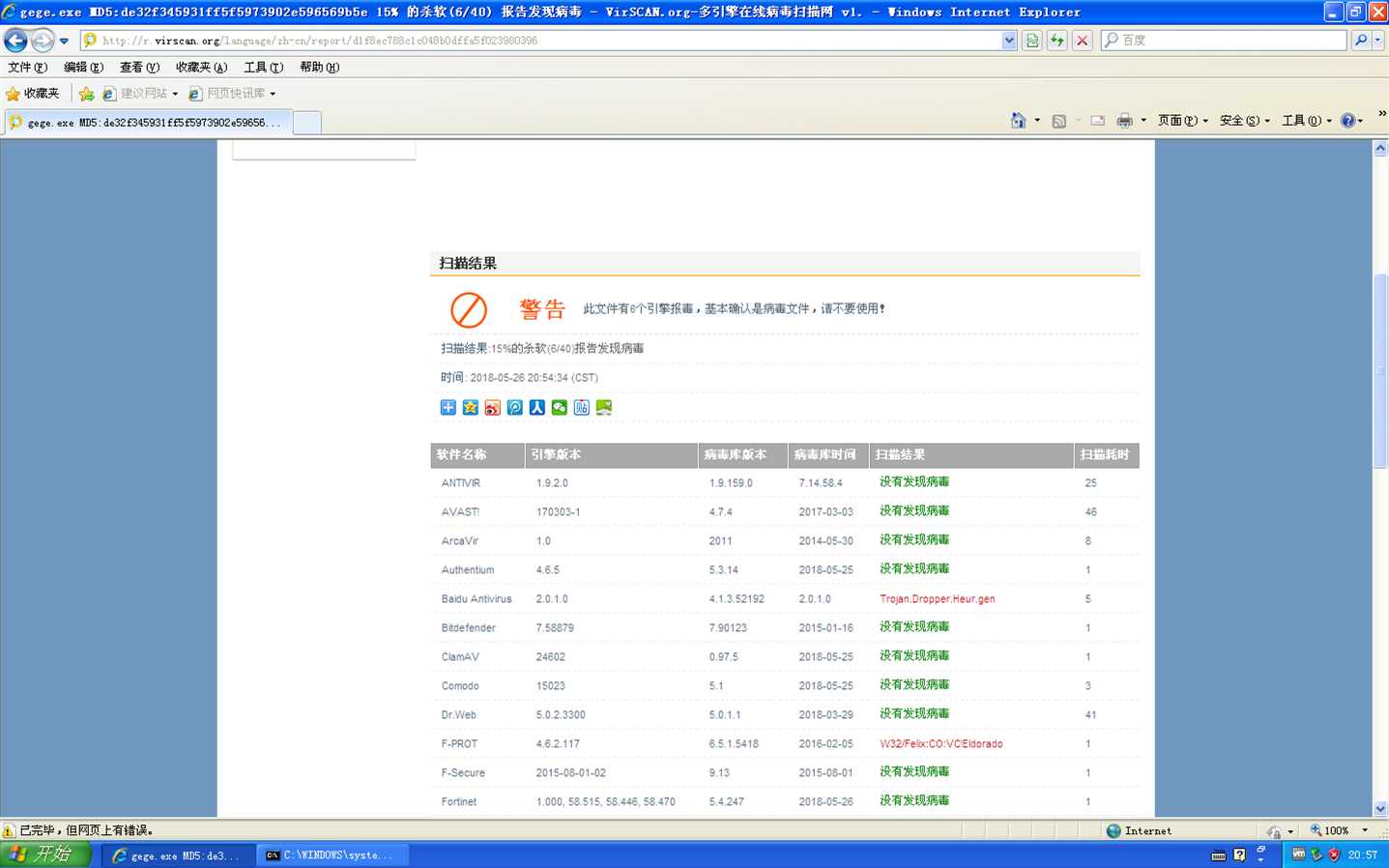The image size is (1389, 868).
Task: Expand the Home button dropdown arrow
Action: (1037, 121)
